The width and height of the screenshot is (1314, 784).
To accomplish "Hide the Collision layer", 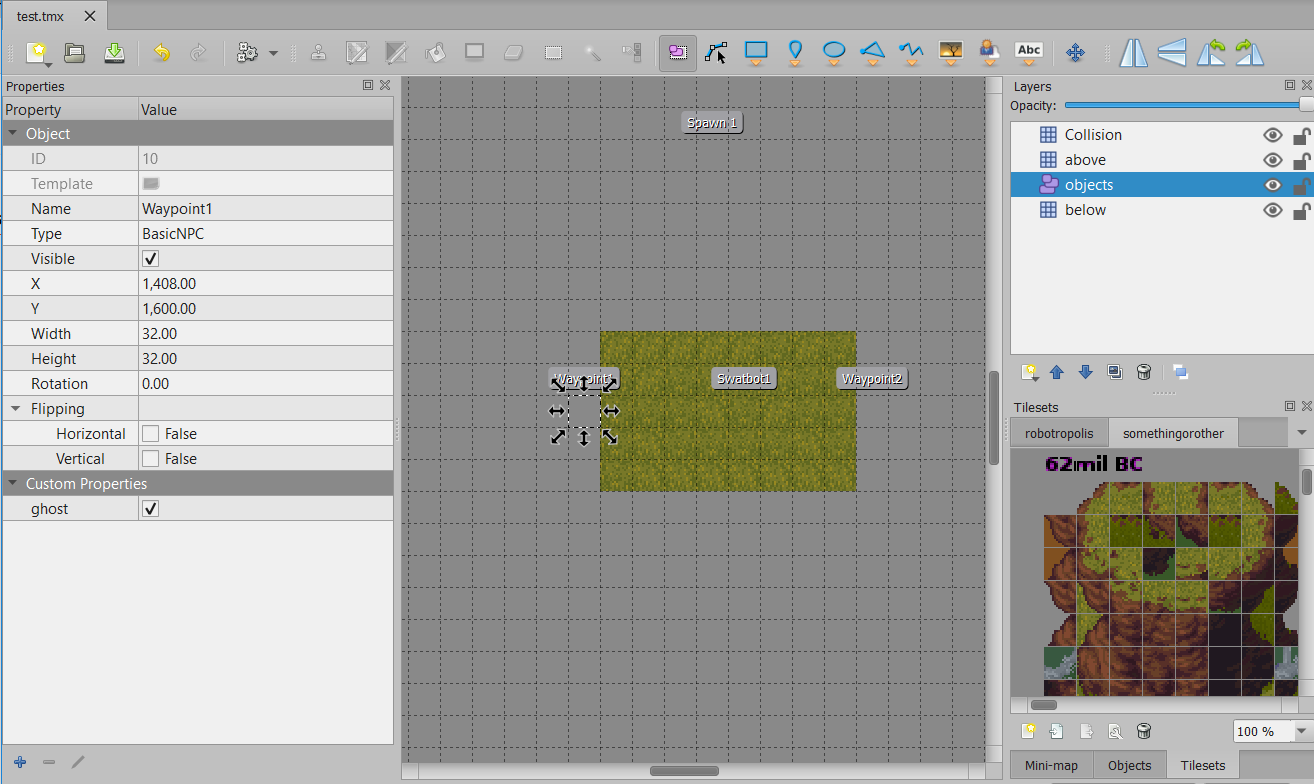I will [x=1272, y=134].
